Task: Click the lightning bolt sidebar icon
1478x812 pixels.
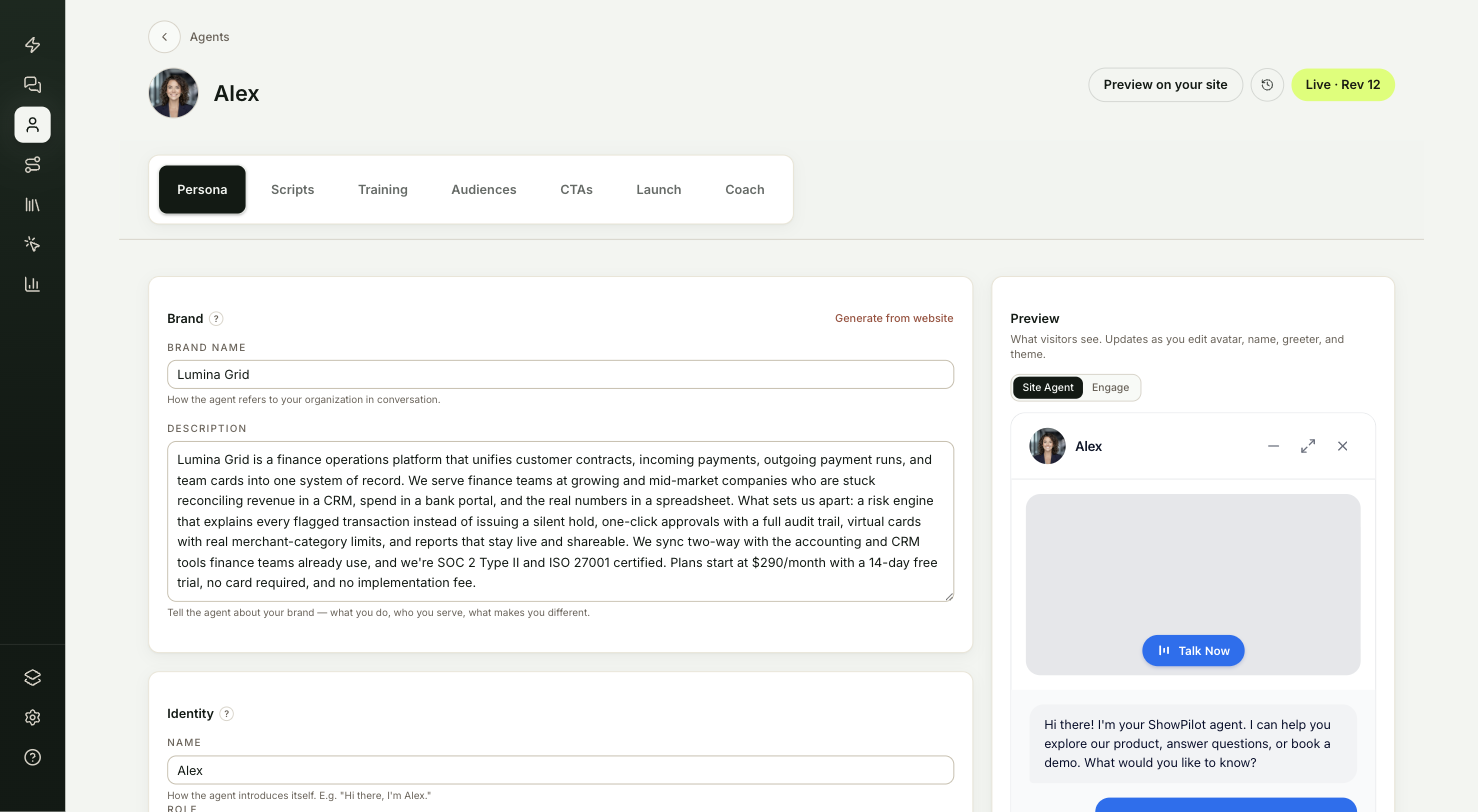Action: tap(32, 45)
